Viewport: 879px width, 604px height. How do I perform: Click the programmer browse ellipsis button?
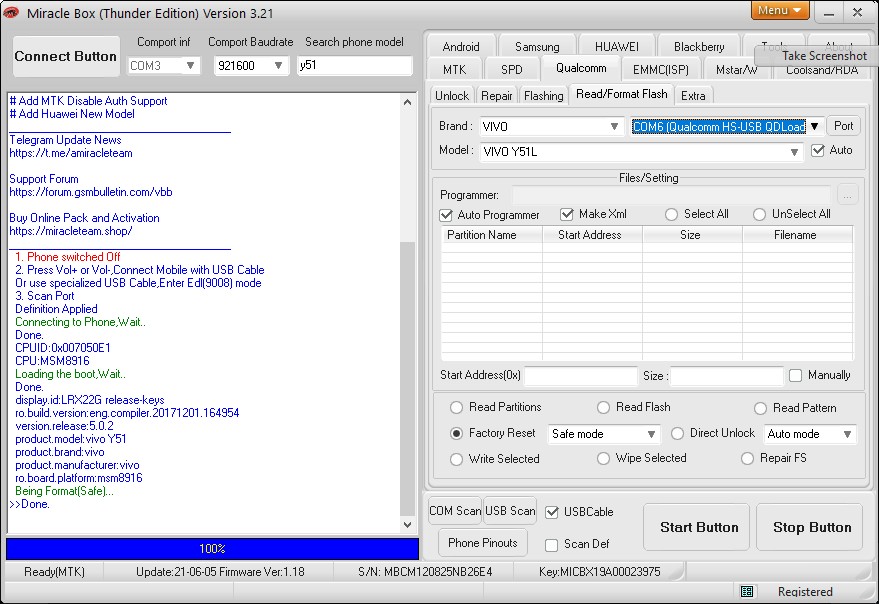pos(847,195)
